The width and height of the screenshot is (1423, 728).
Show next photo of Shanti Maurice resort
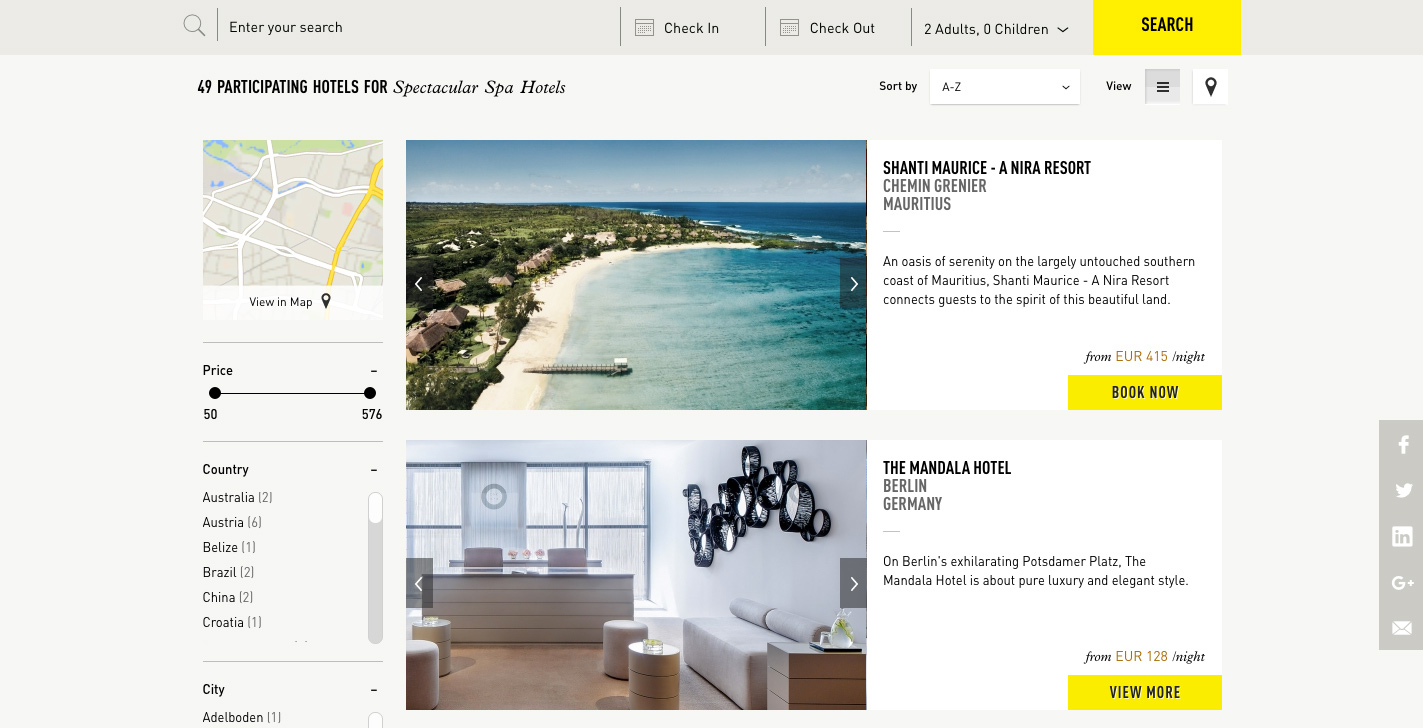pos(853,284)
